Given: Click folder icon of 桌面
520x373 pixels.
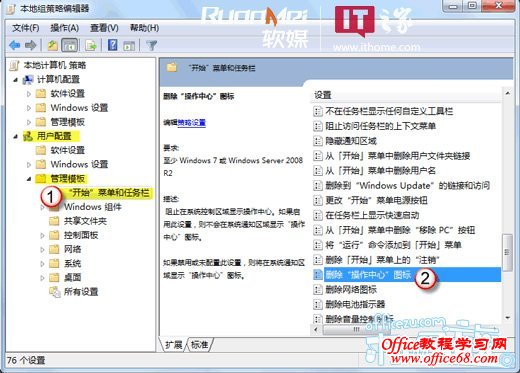Looking at the screenshot, I should [x=54, y=277].
